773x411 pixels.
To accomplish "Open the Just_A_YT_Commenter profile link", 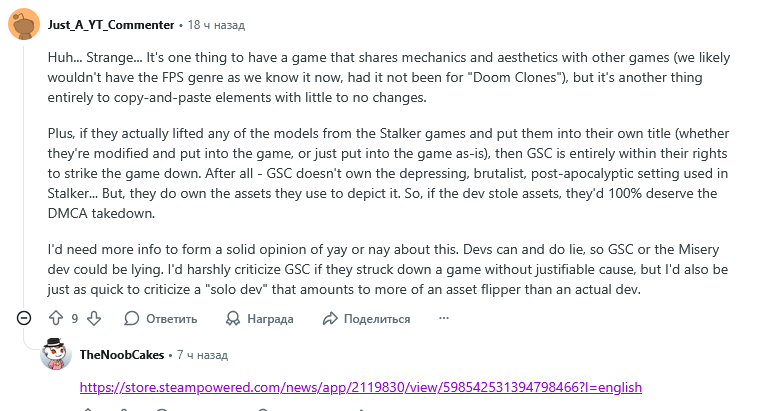I will [x=110, y=24].
